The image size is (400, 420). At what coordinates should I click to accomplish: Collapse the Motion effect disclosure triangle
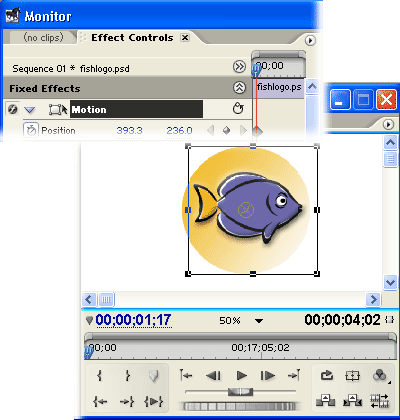point(30,110)
